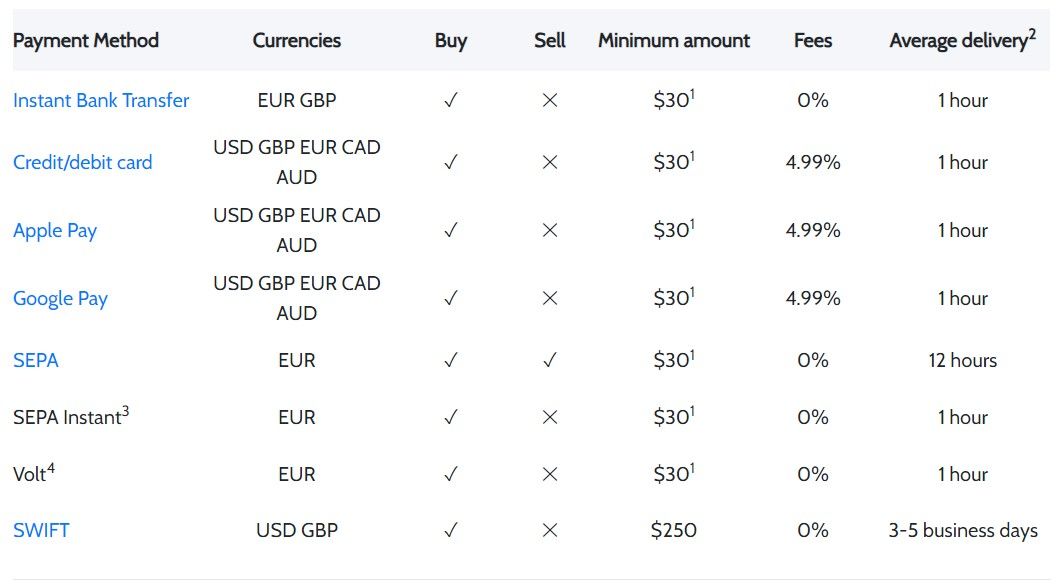Viewport: 1057px width, 587px height.
Task: Click the Sell cross in Volt row
Action: coord(549,474)
